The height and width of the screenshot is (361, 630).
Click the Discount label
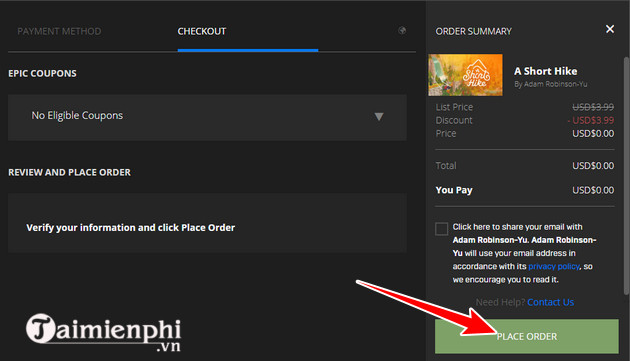tap(454, 120)
